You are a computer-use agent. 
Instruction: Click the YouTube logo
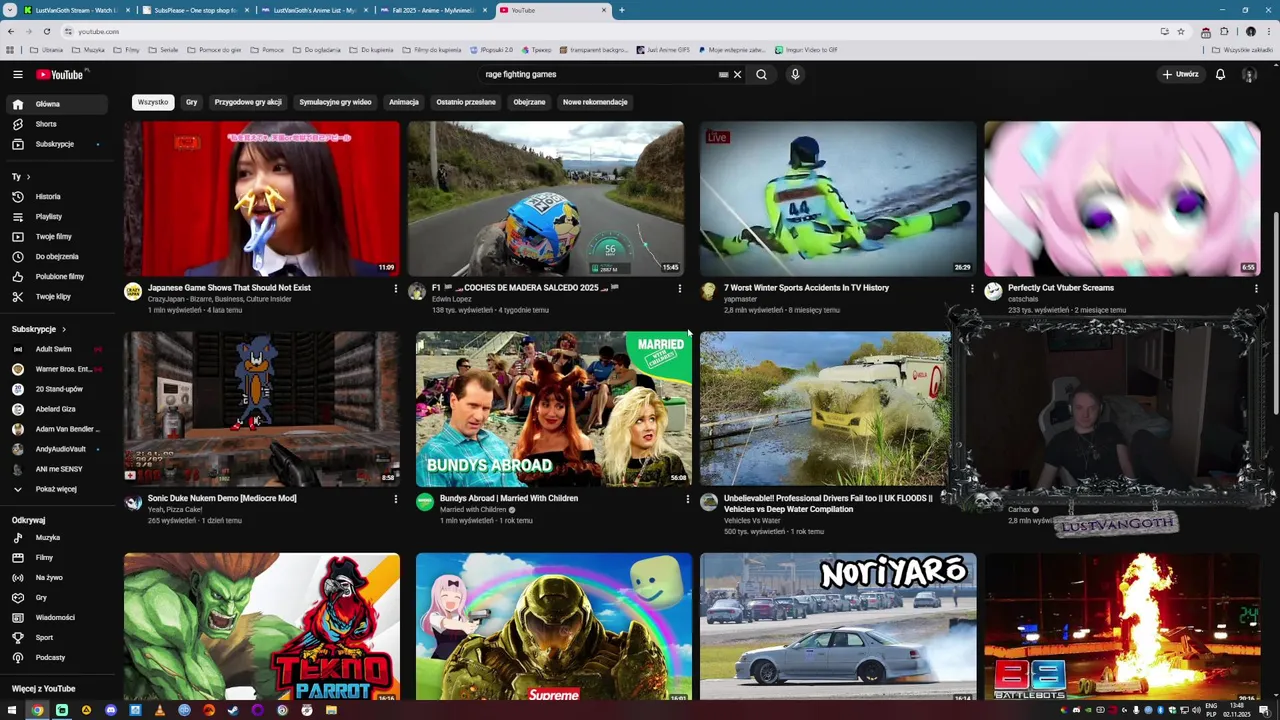point(61,74)
